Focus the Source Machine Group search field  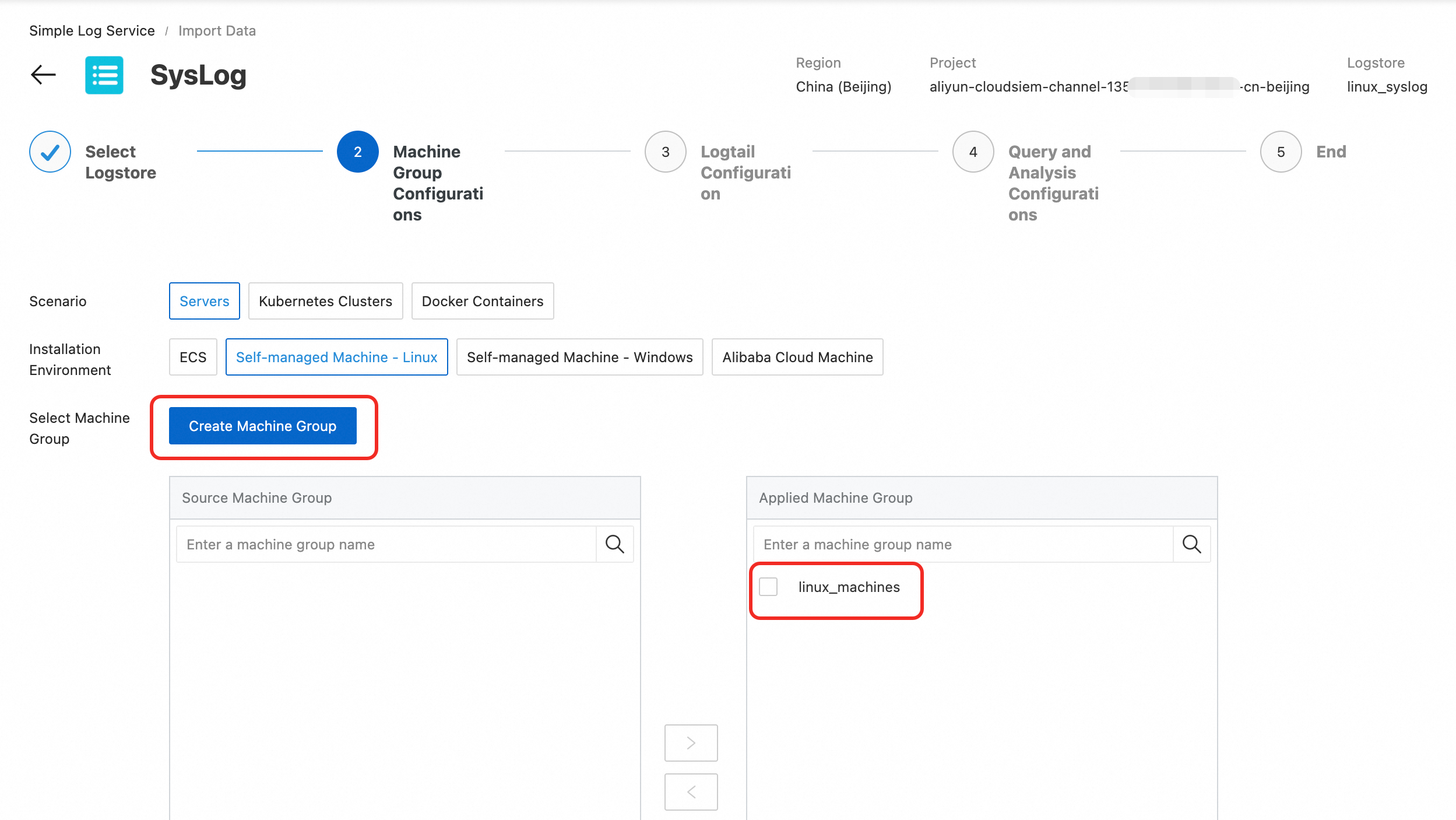click(x=386, y=544)
